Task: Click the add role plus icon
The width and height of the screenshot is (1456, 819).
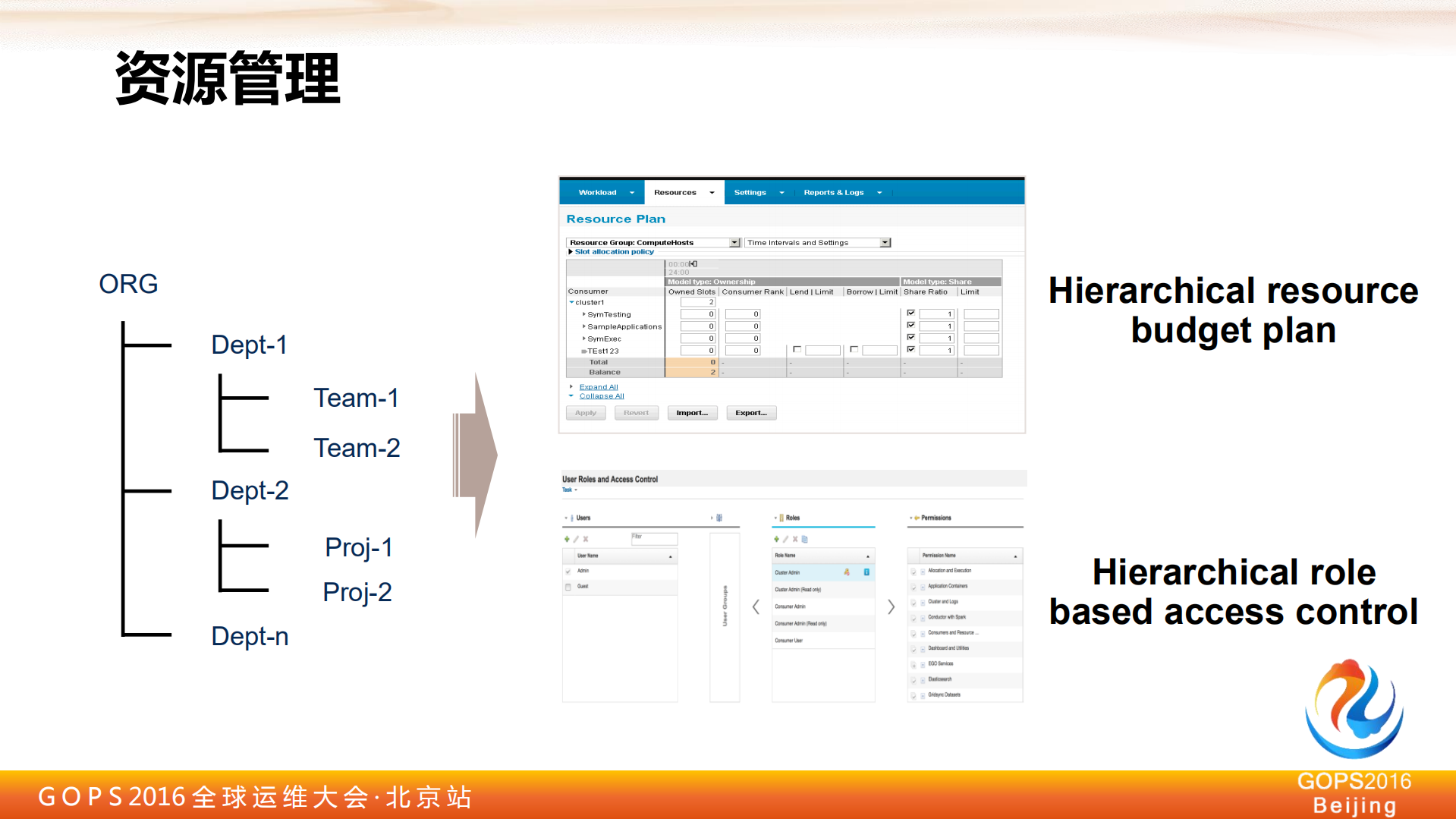Action: (x=776, y=539)
